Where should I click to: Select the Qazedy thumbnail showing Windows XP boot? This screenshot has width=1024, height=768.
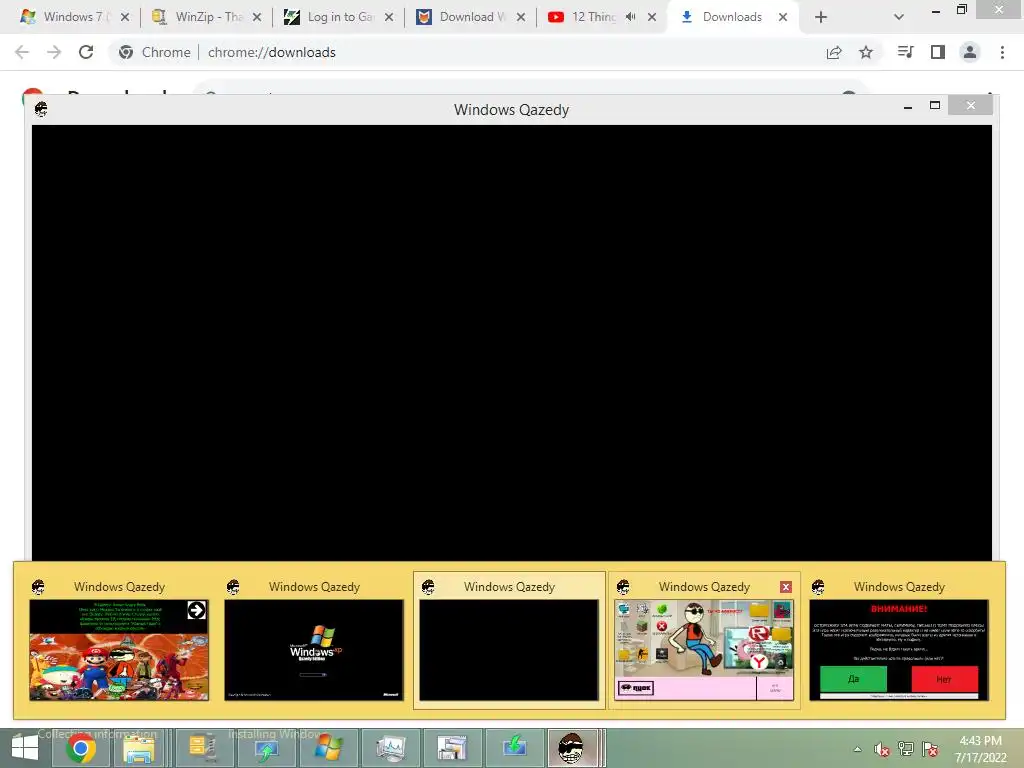click(x=314, y=650)
